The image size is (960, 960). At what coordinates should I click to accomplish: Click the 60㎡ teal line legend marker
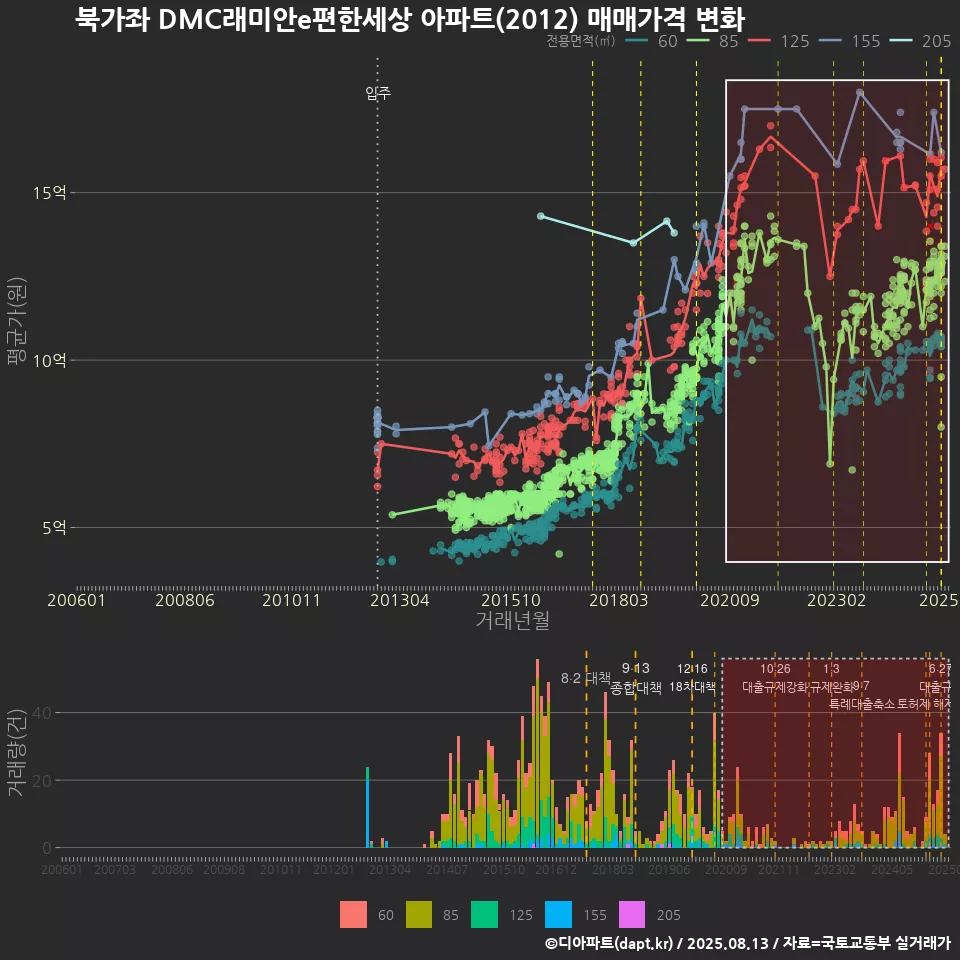pos(639,41)
